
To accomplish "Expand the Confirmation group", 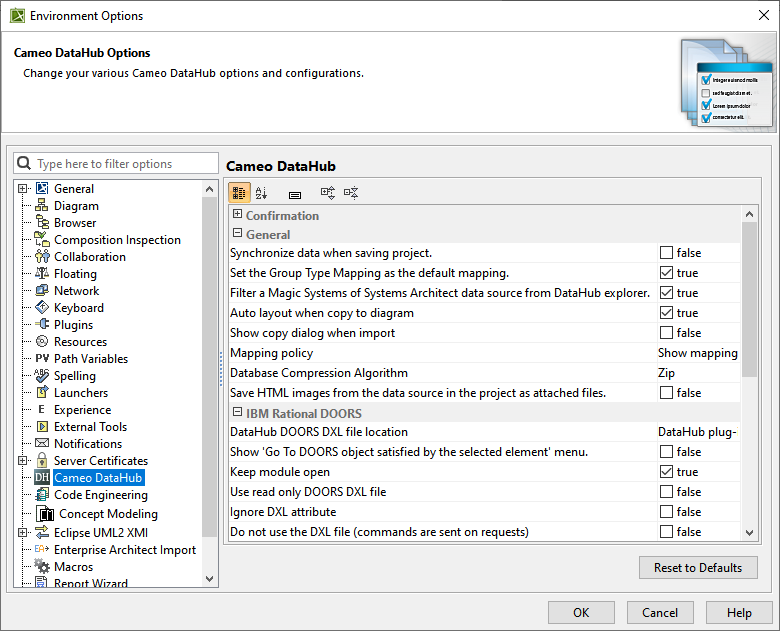I will (x=237, y=214).
